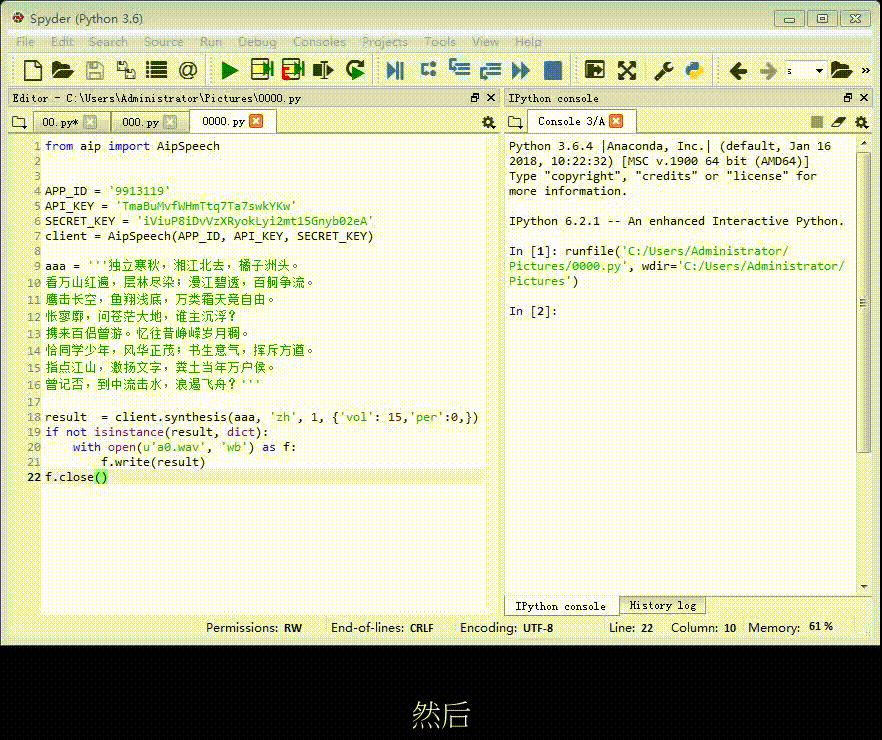Screen dimensions: 882x740
Task: Click line 18 client.synthesis code
Action: point(262,417)
